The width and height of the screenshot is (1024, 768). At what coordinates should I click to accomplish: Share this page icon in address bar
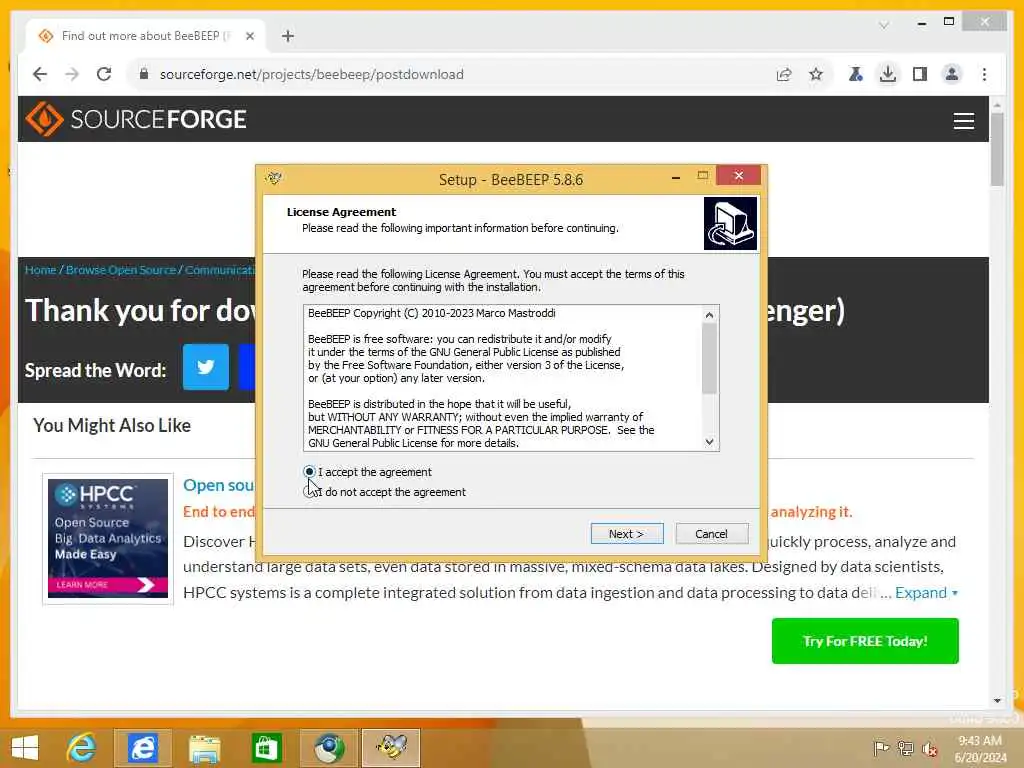pyautogui.click(x=784, y=74)
